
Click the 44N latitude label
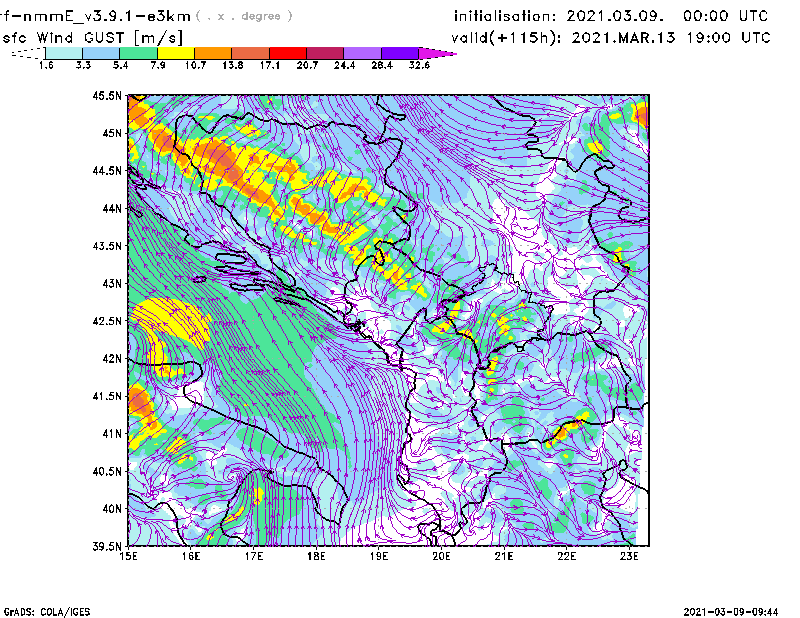pos(112,208)
